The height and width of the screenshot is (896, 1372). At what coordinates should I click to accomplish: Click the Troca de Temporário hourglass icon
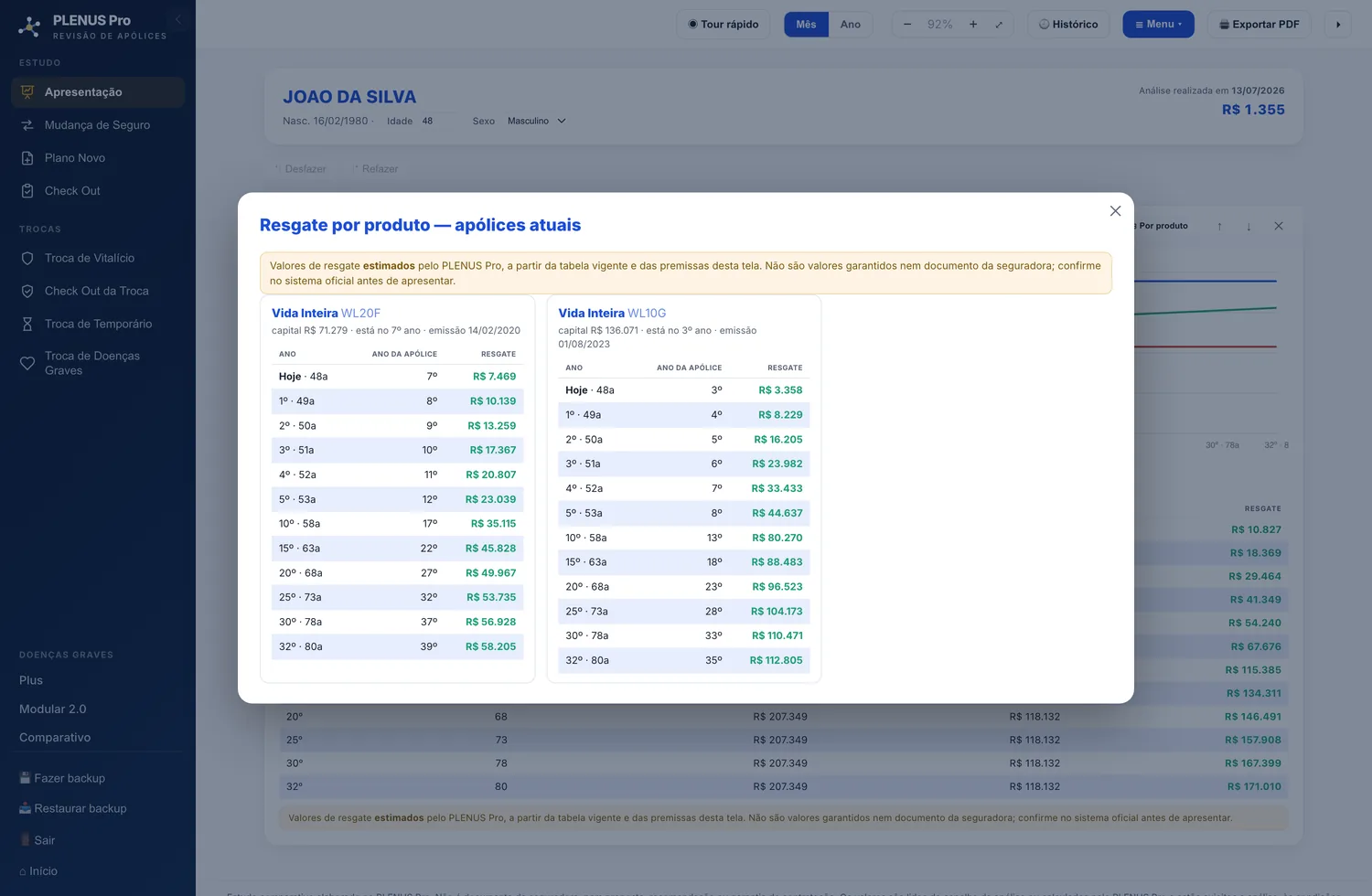pyautogui.click(x=27, y=325)
